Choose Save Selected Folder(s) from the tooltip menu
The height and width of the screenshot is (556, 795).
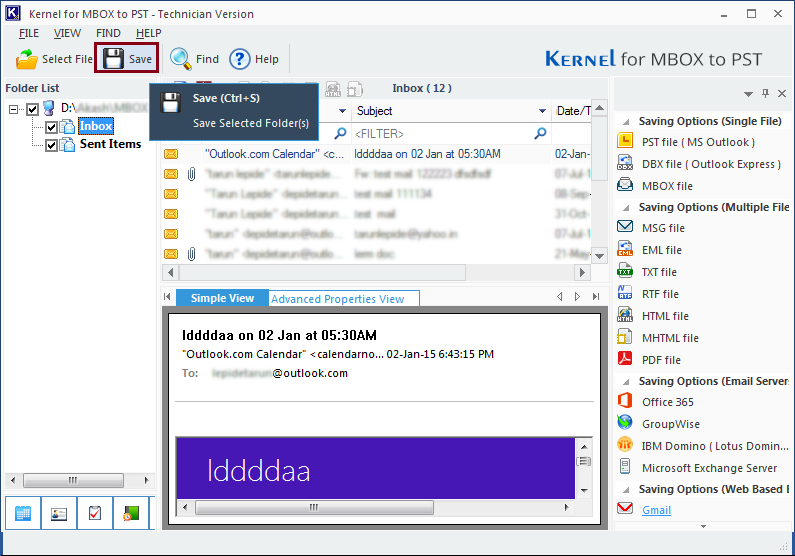click(250, 123)
